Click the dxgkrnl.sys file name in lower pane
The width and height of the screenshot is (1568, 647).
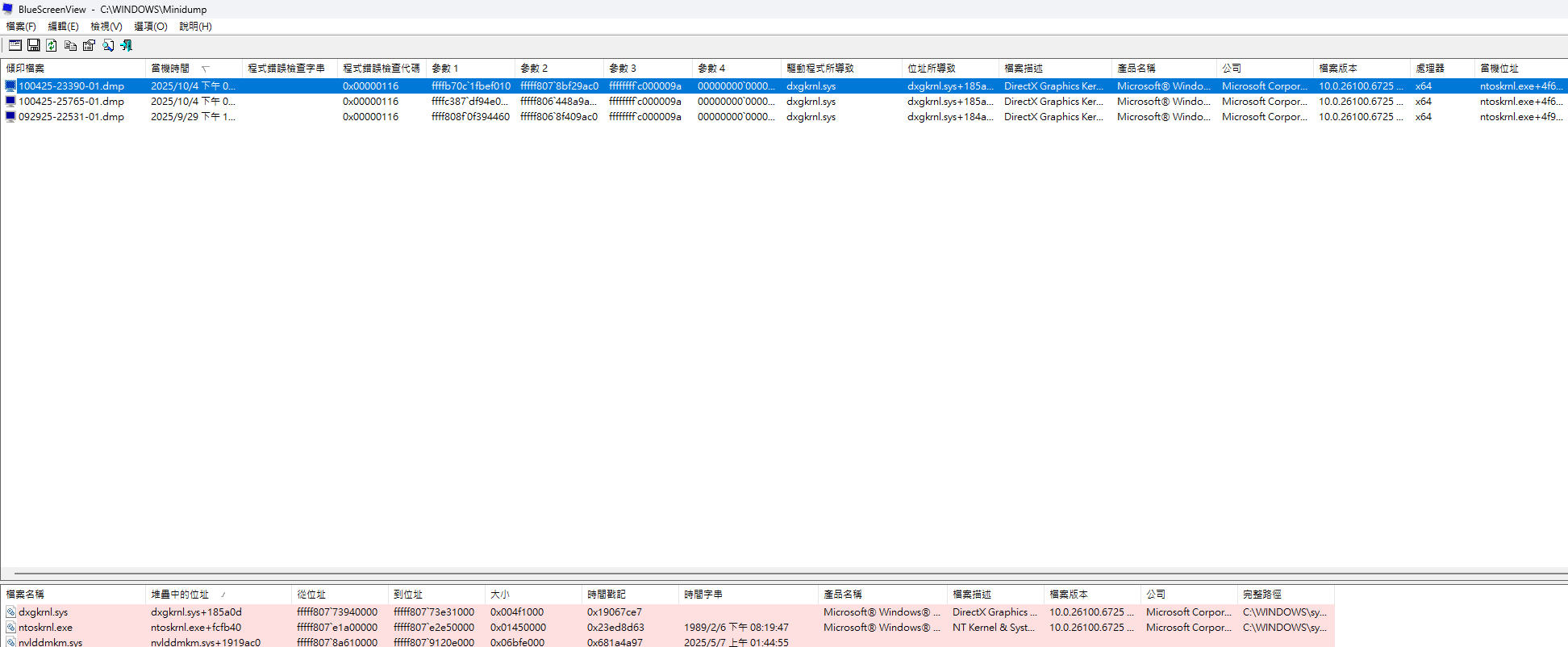[44, 612]
